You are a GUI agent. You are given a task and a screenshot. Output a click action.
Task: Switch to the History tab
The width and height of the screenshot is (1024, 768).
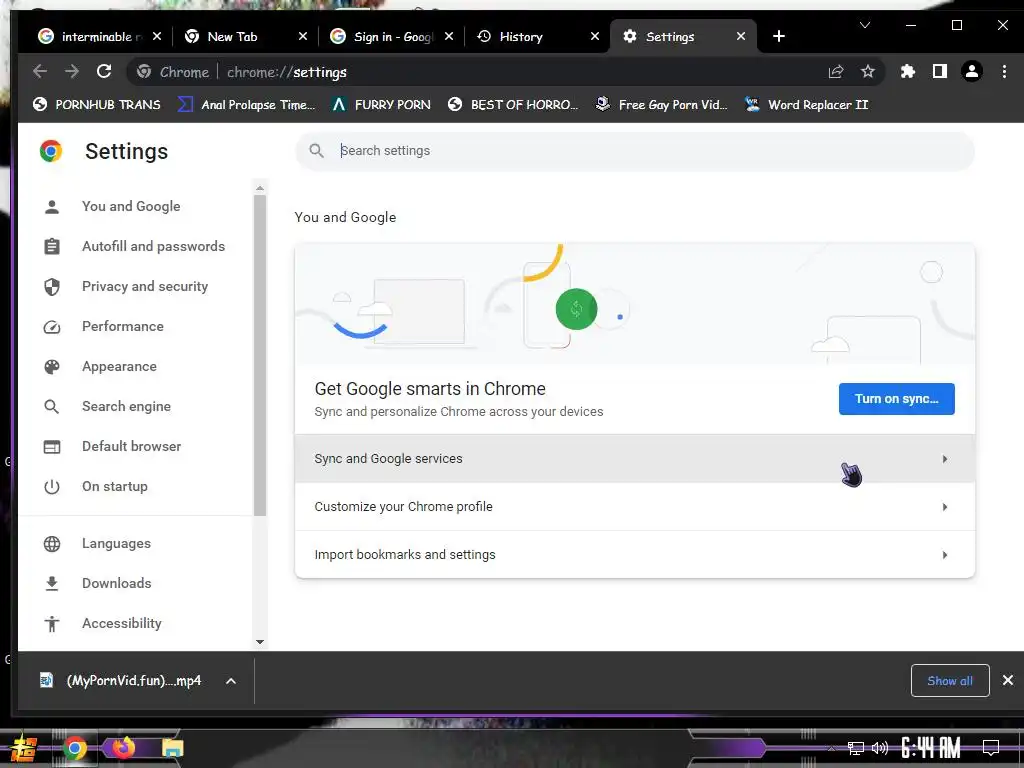coord(537,37)
